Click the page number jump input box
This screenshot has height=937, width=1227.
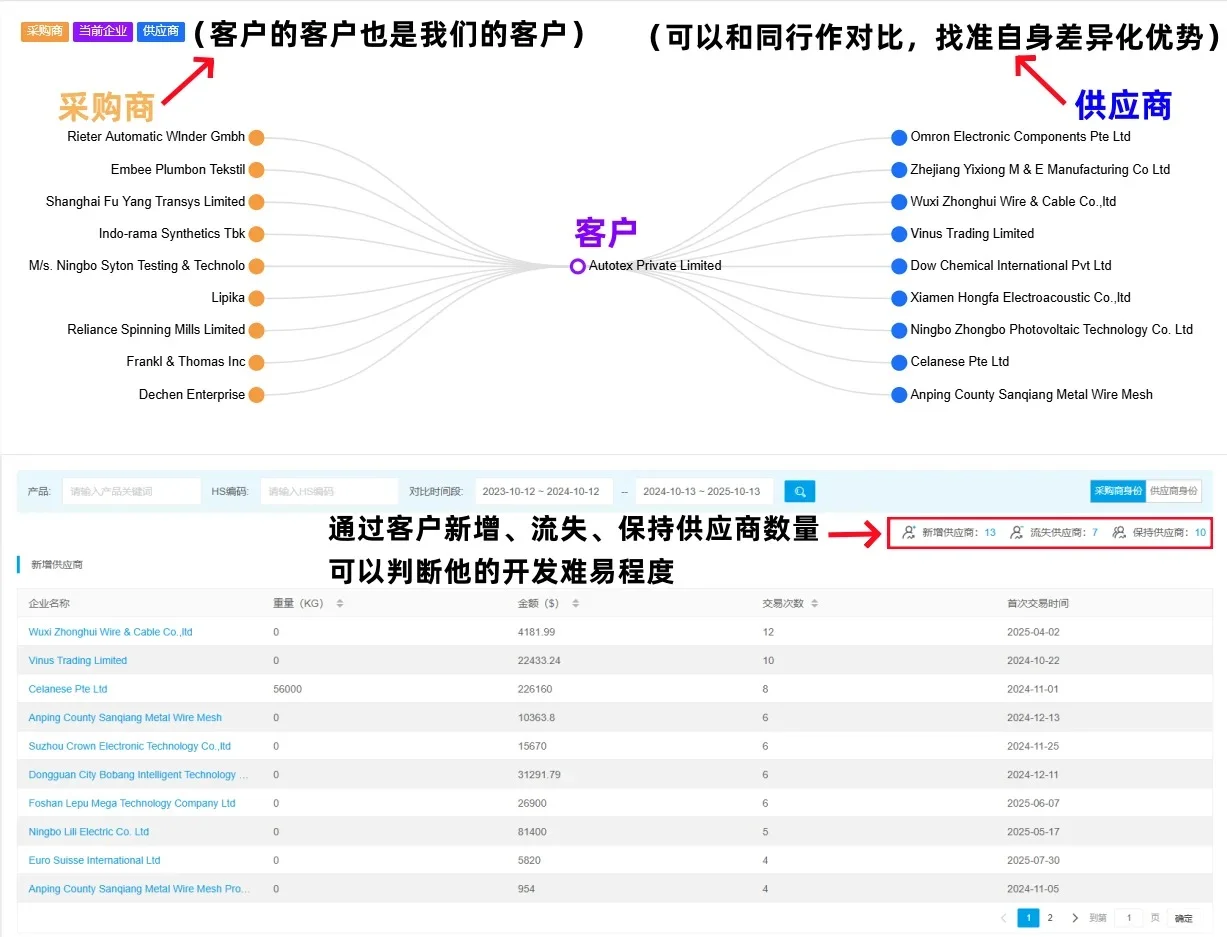(1129, 918)
